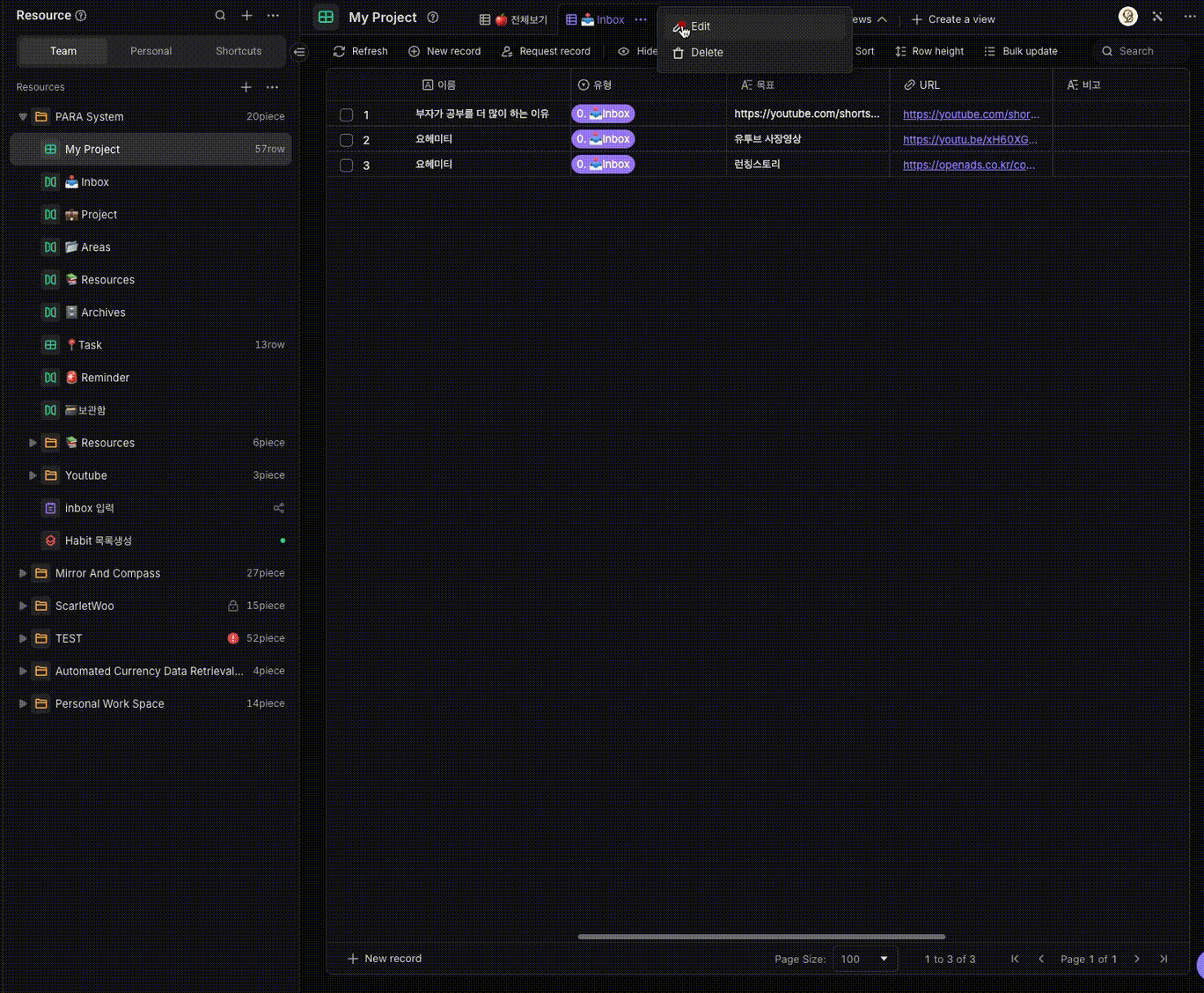Click Create a view button
1204x993 pixels.
coord(953,19)
